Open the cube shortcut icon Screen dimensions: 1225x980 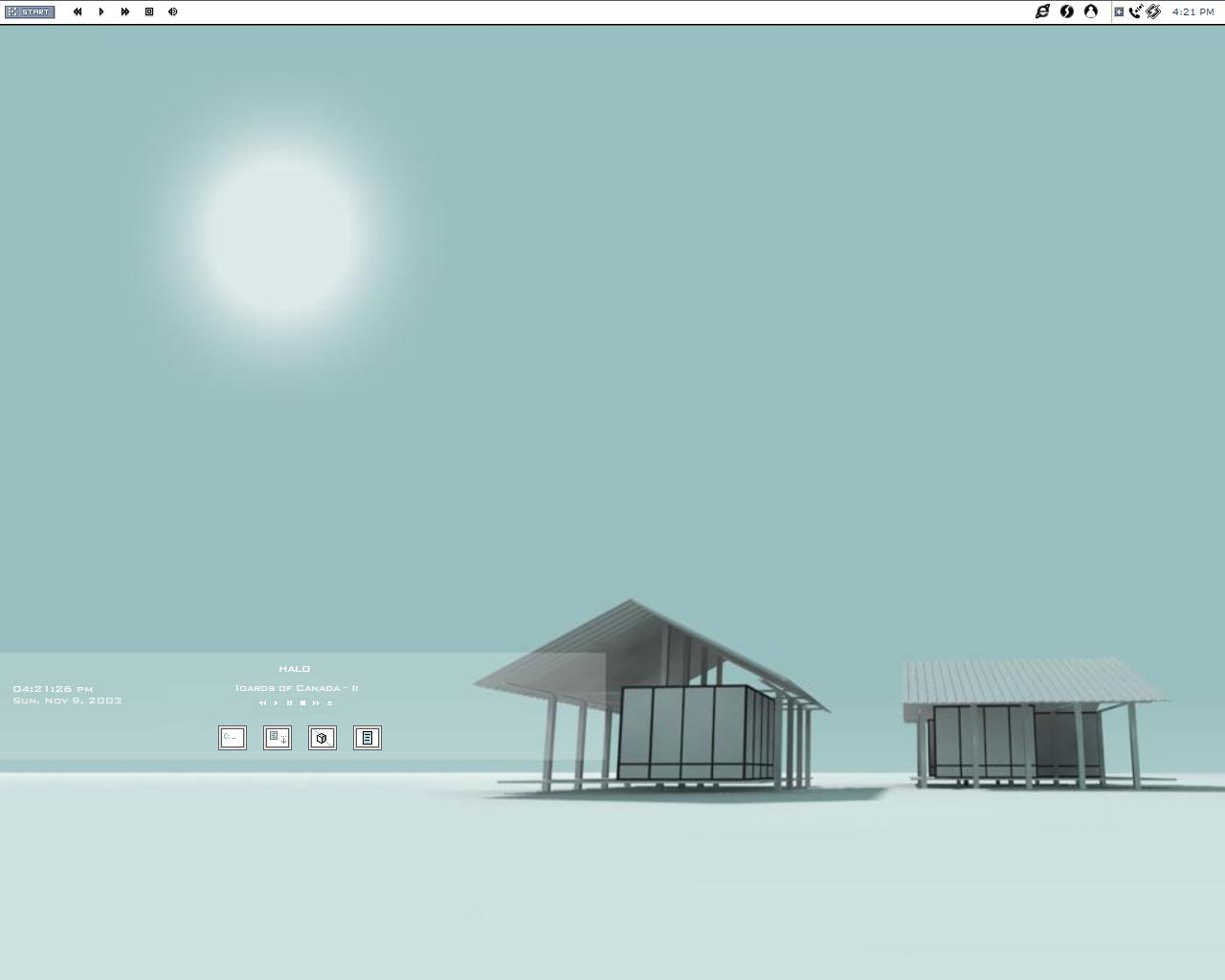pos(323,738)
